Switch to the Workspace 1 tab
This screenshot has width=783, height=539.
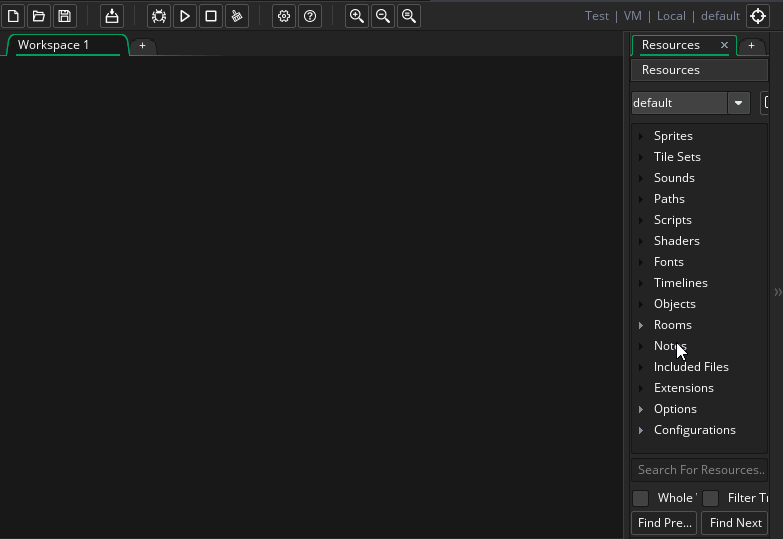click(67, 45)
